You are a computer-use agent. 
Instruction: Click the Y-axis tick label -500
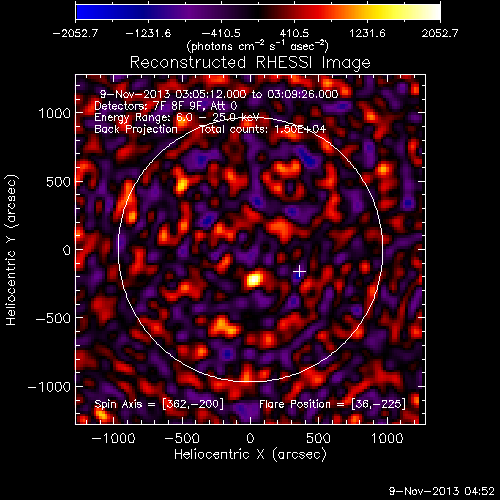[x=53, y=318]
